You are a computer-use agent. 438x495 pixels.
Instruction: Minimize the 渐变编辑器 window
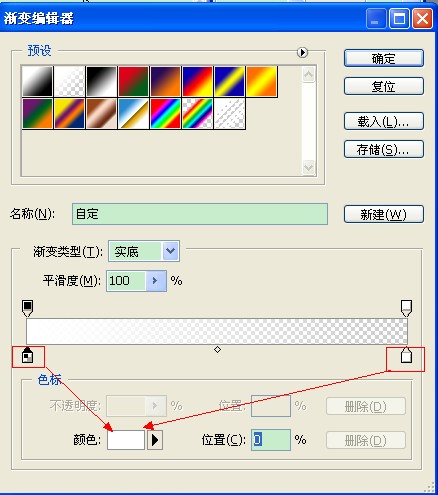click(x=376, y=19)
